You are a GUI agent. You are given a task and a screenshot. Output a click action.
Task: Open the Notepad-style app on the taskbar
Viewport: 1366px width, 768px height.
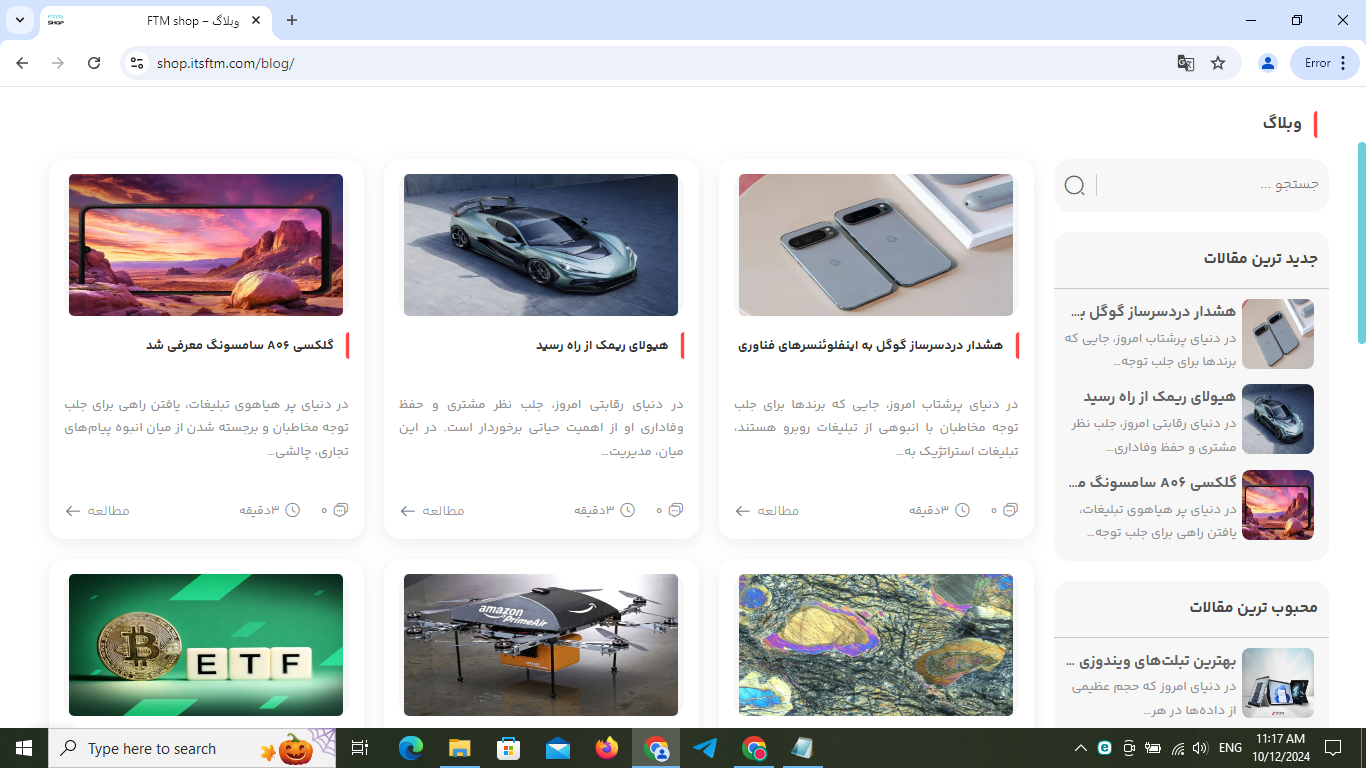(802, 748)
